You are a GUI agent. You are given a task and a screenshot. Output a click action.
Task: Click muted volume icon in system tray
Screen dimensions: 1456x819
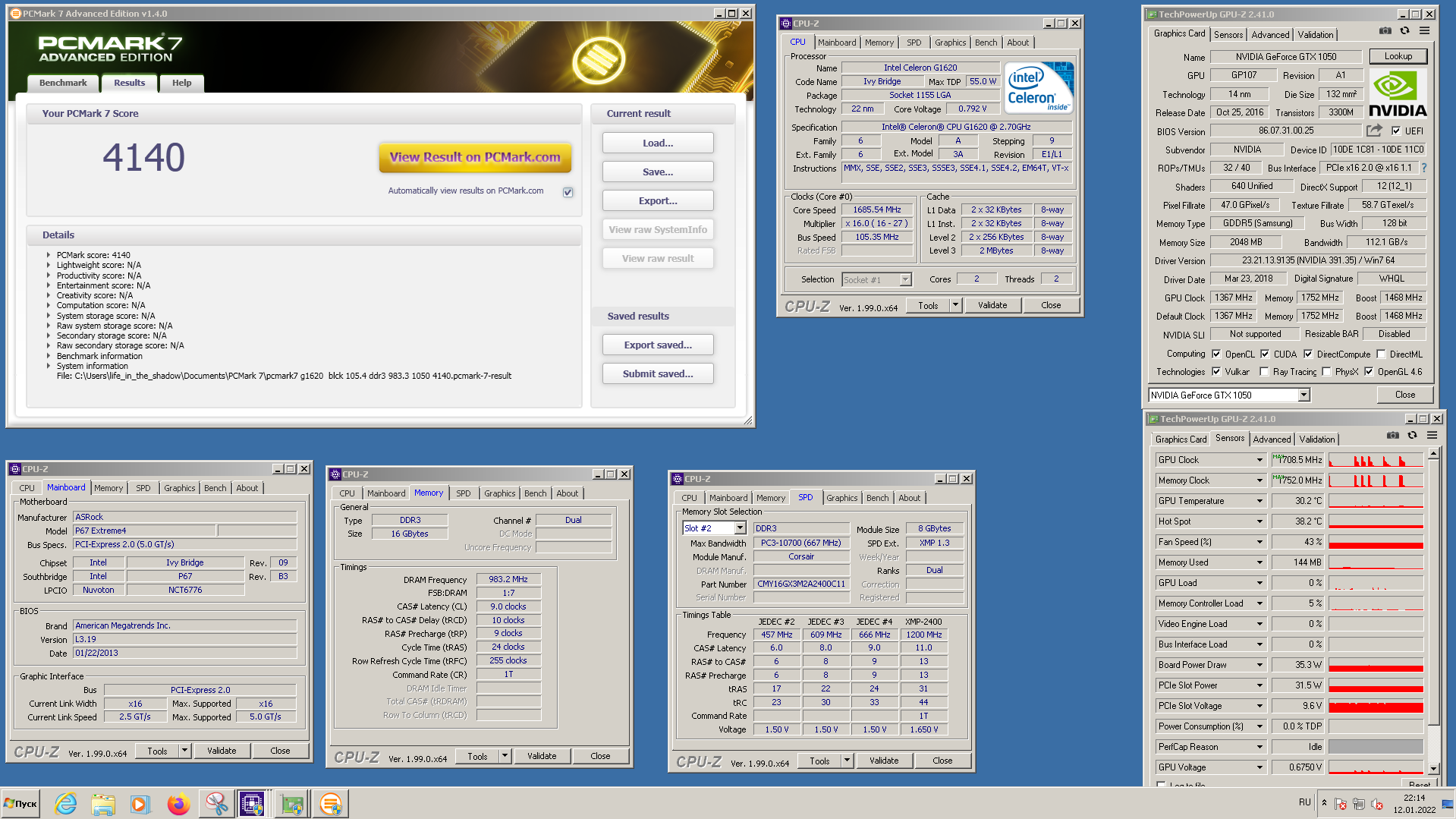click(x=1377, y=805)
